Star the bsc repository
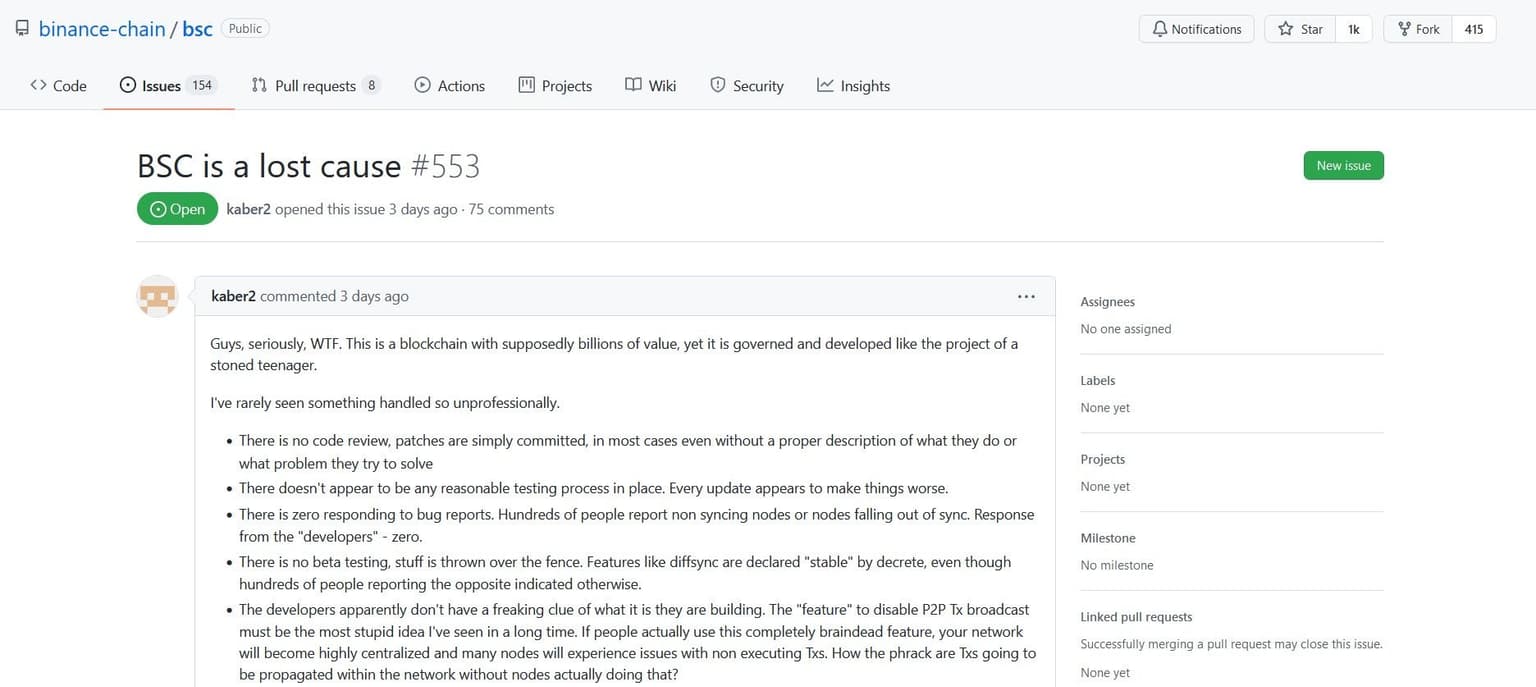 click(1300, 29)
